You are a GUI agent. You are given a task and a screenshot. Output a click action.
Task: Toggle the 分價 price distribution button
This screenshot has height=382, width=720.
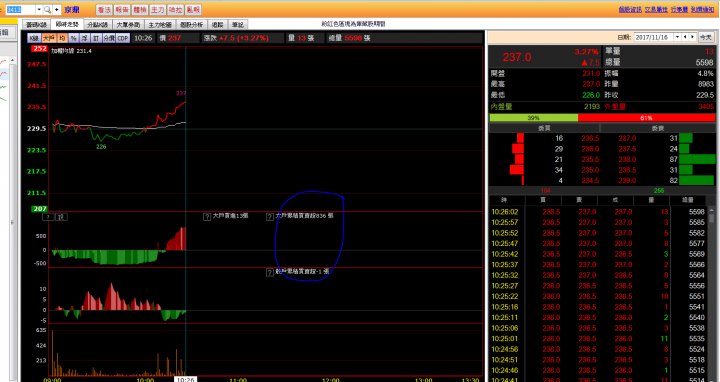click(109, 38)
